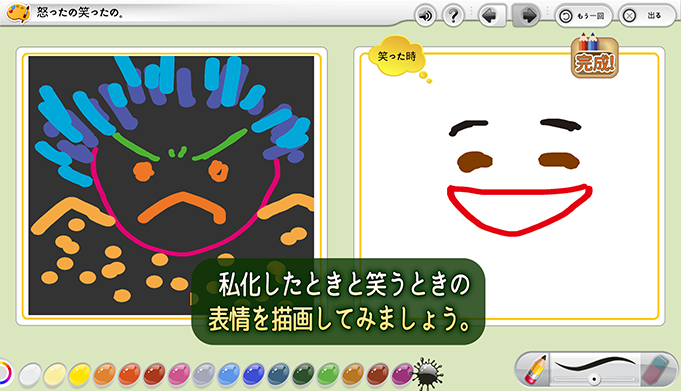The image size is (681, 391).
Task: Choose the pink paint color
Action: pos(179,374)
